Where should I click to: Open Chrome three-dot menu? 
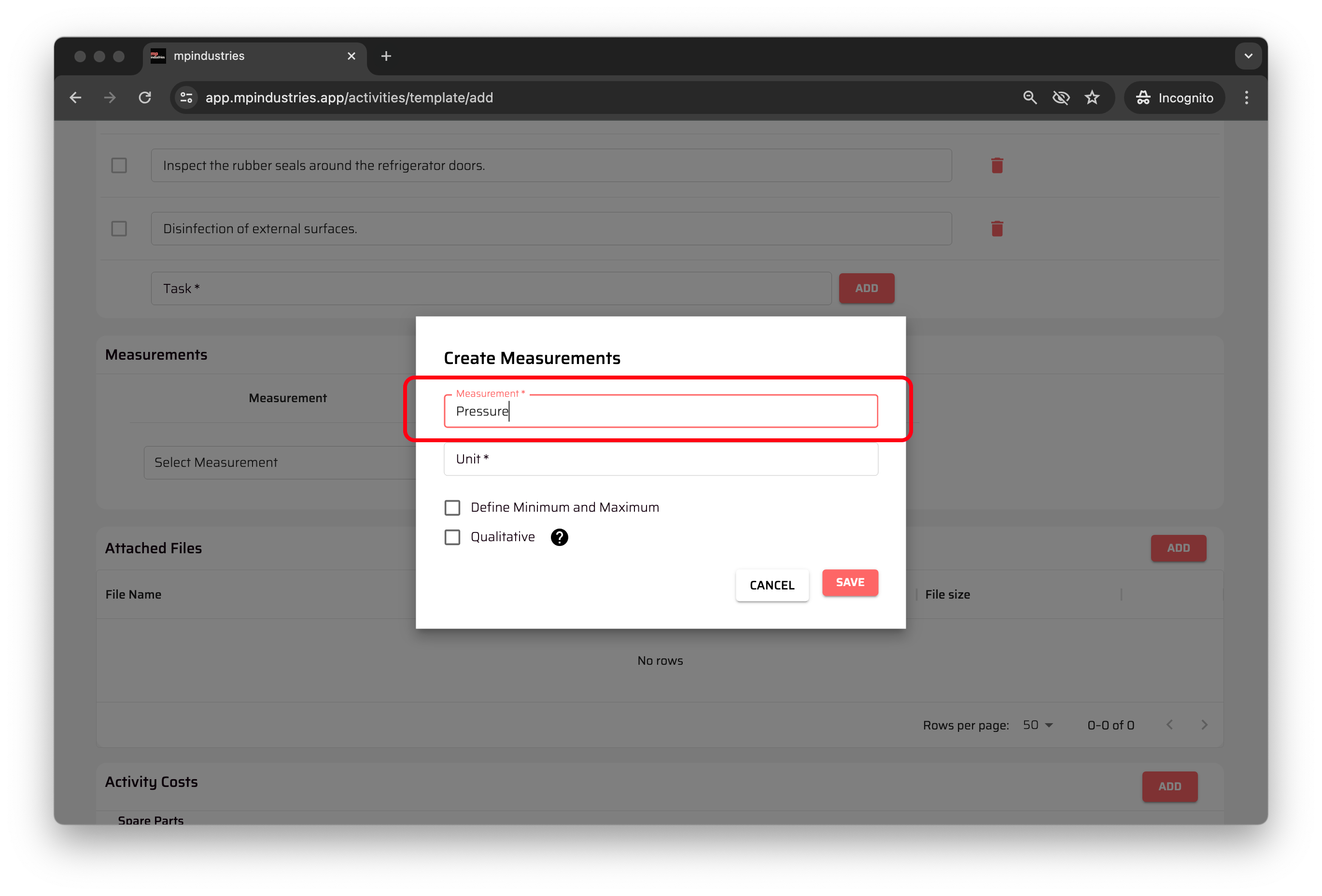tap(1246, 98)
